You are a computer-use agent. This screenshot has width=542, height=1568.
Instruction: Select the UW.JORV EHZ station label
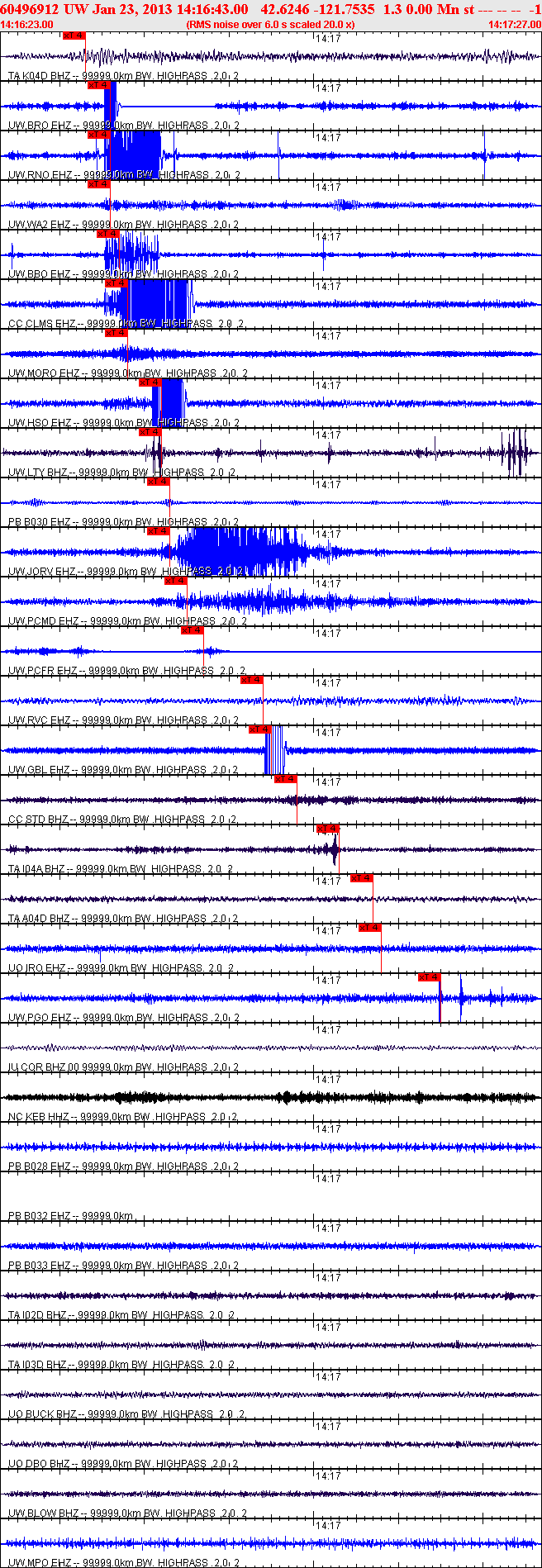41,572
